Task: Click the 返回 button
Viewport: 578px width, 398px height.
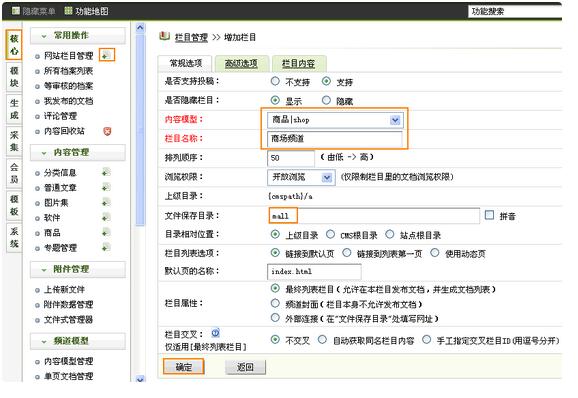Action: pyautogui.click(x=245, y=367)
